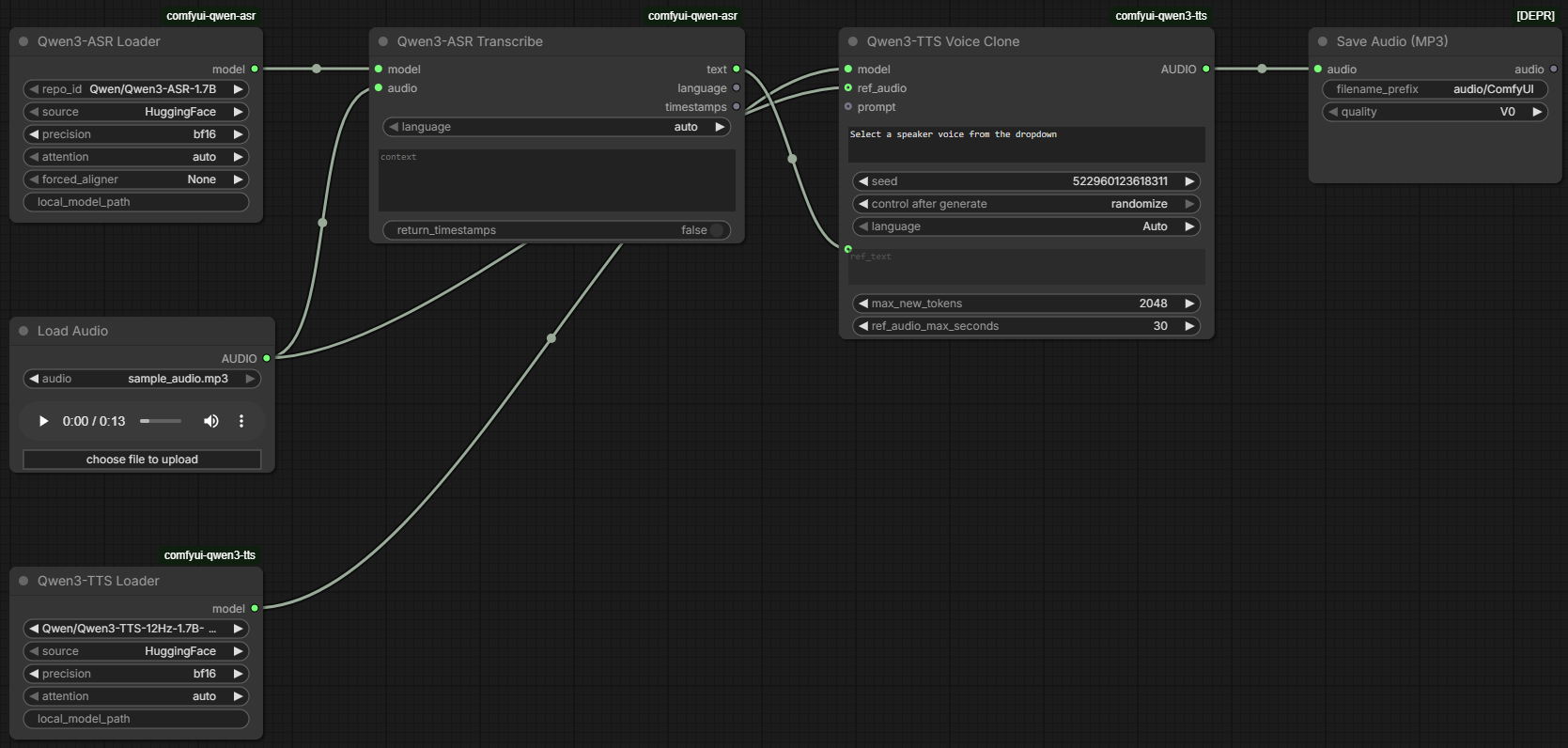The image size is (1568, 748).
Task: Open the forced_aligner dropdown
Action: (136, 179)
